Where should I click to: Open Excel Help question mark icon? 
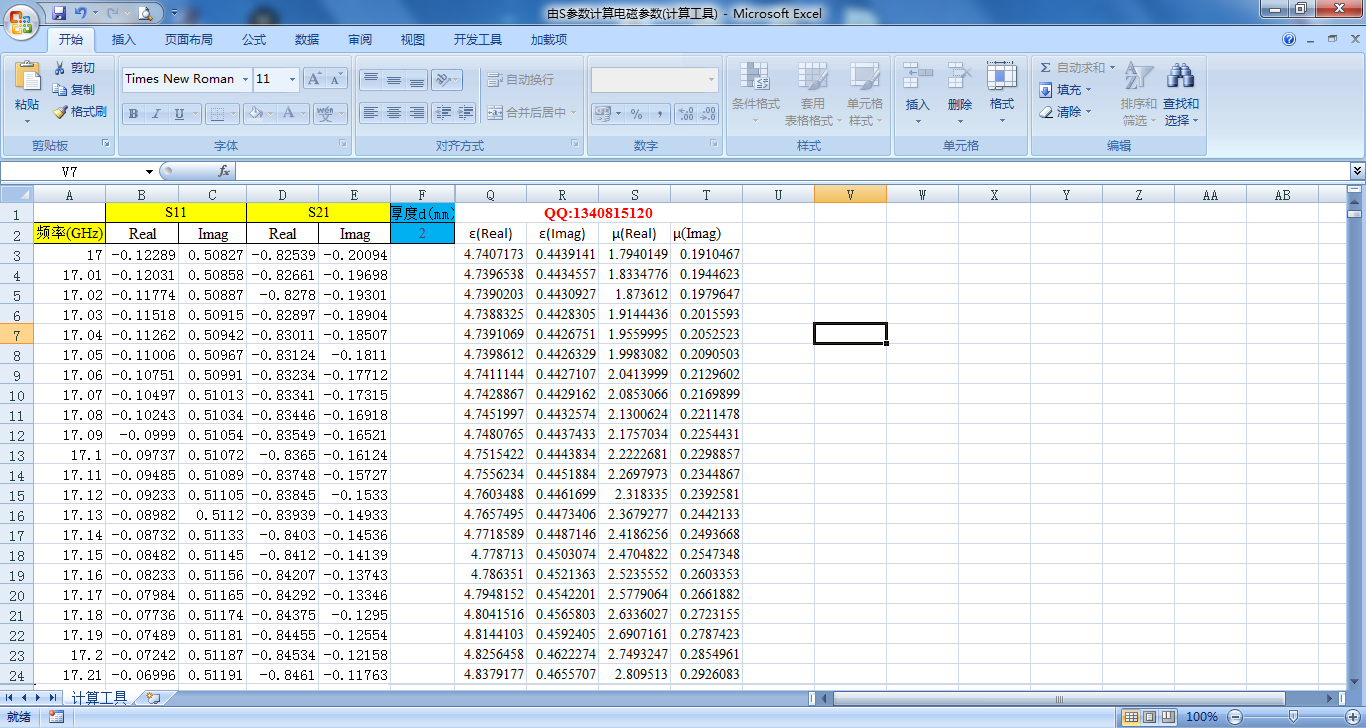pos(1289,40)
